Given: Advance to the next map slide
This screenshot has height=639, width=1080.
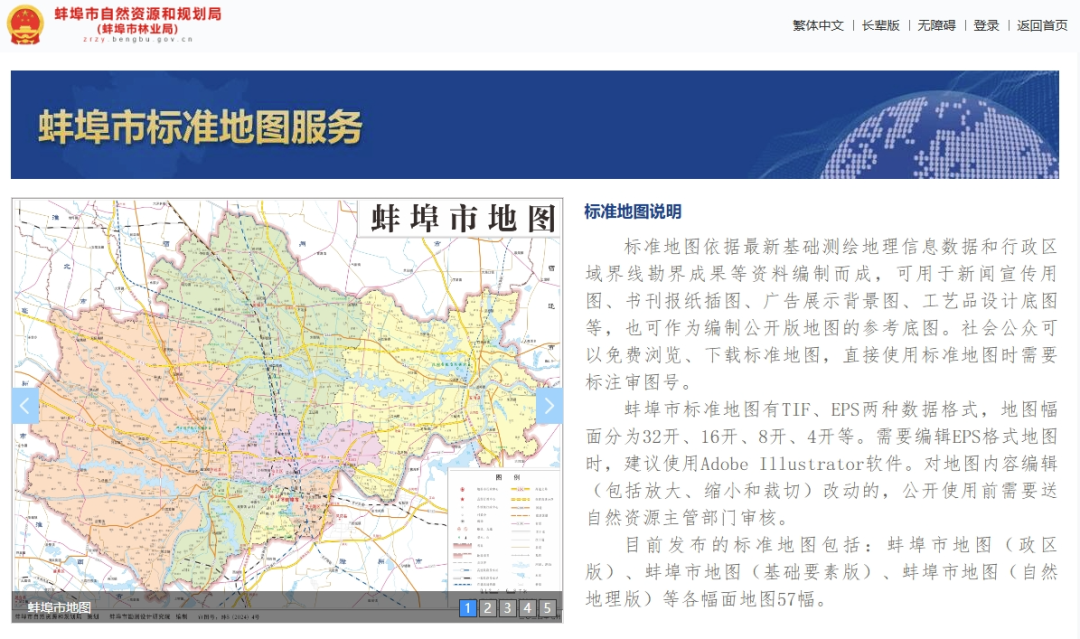Looking at the screenshot, I should pyautogui.click(x=549, y=406).
